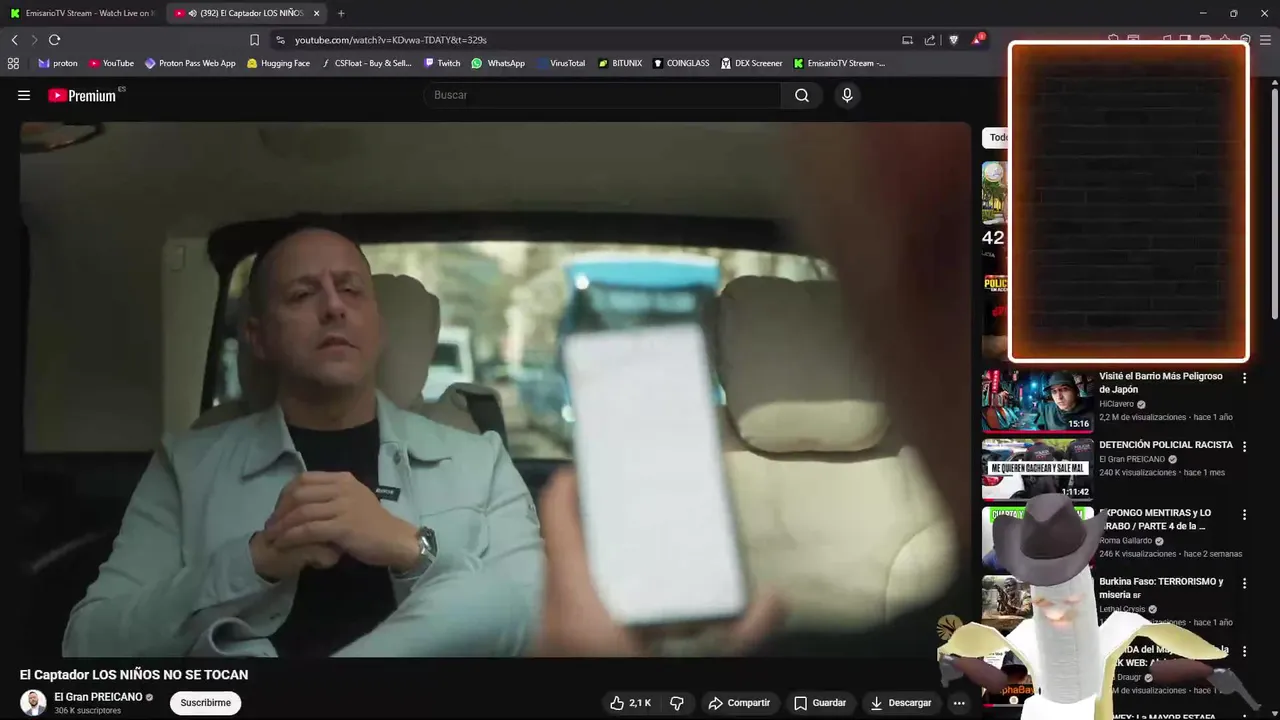Open the BITUNIX bookmark
The width and height of the screenshot is (1280, 720).
click(x=620, y=63)
